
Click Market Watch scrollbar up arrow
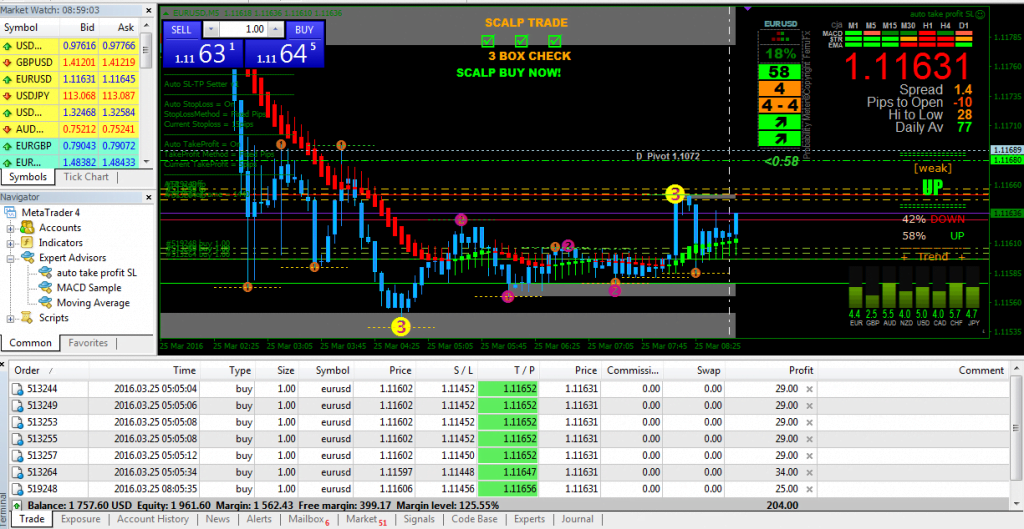pyautogui.click(x=148, y=27)
